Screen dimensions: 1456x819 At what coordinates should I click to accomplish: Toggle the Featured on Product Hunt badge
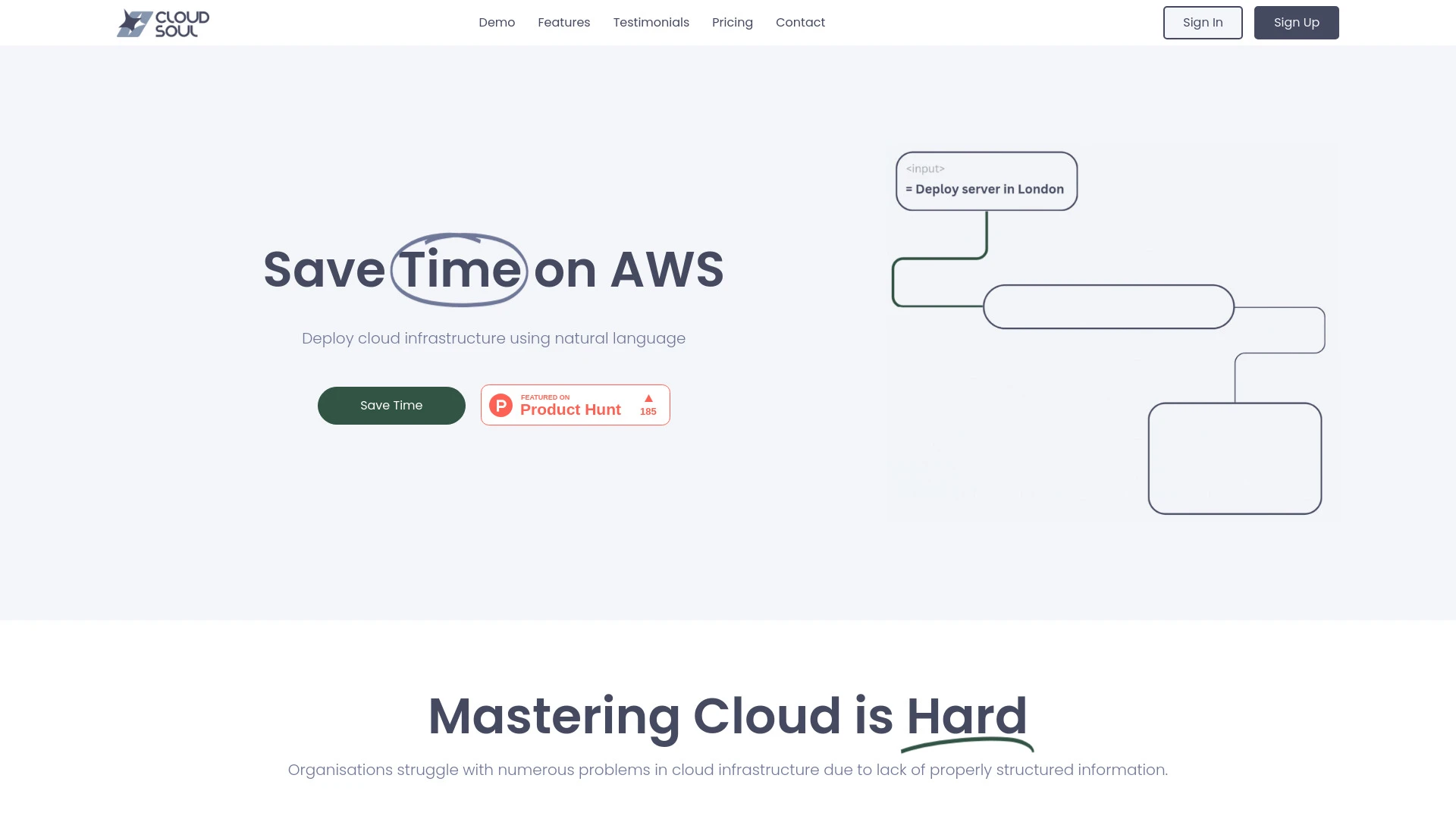point(575,405)
